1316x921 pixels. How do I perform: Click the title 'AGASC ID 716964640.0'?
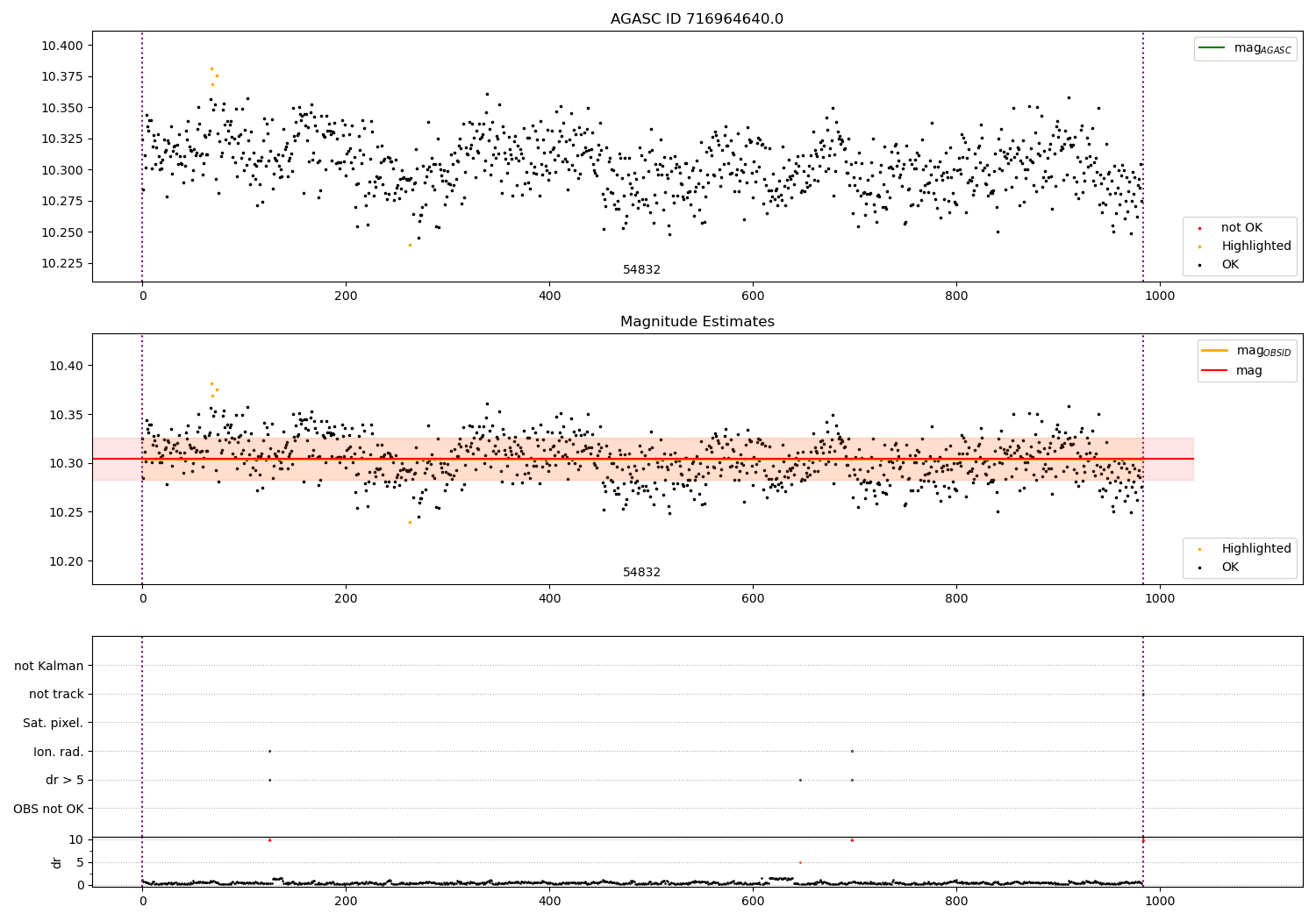[697, 19]
